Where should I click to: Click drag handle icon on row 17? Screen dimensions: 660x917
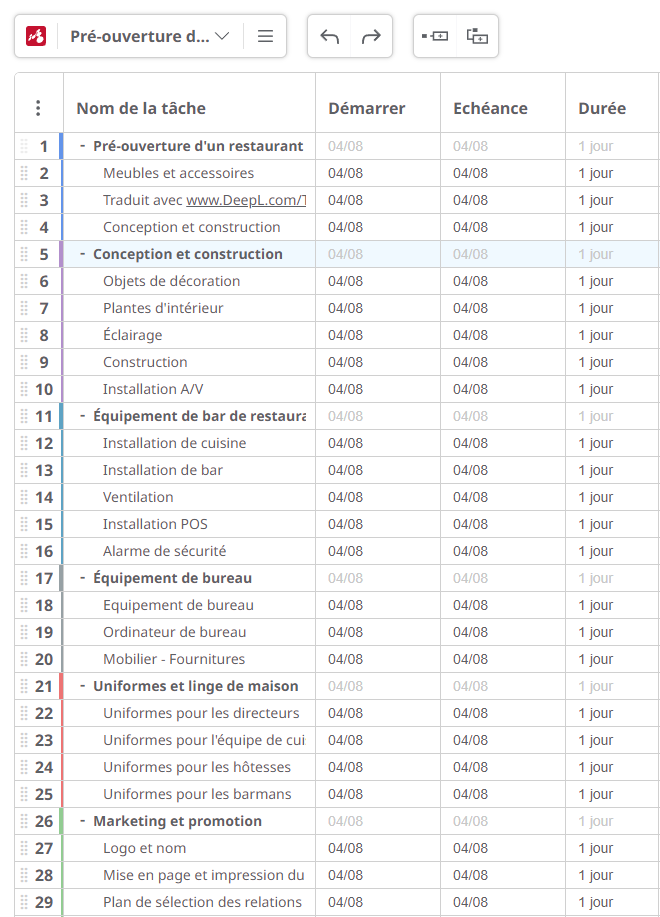[x=24, y=578]
